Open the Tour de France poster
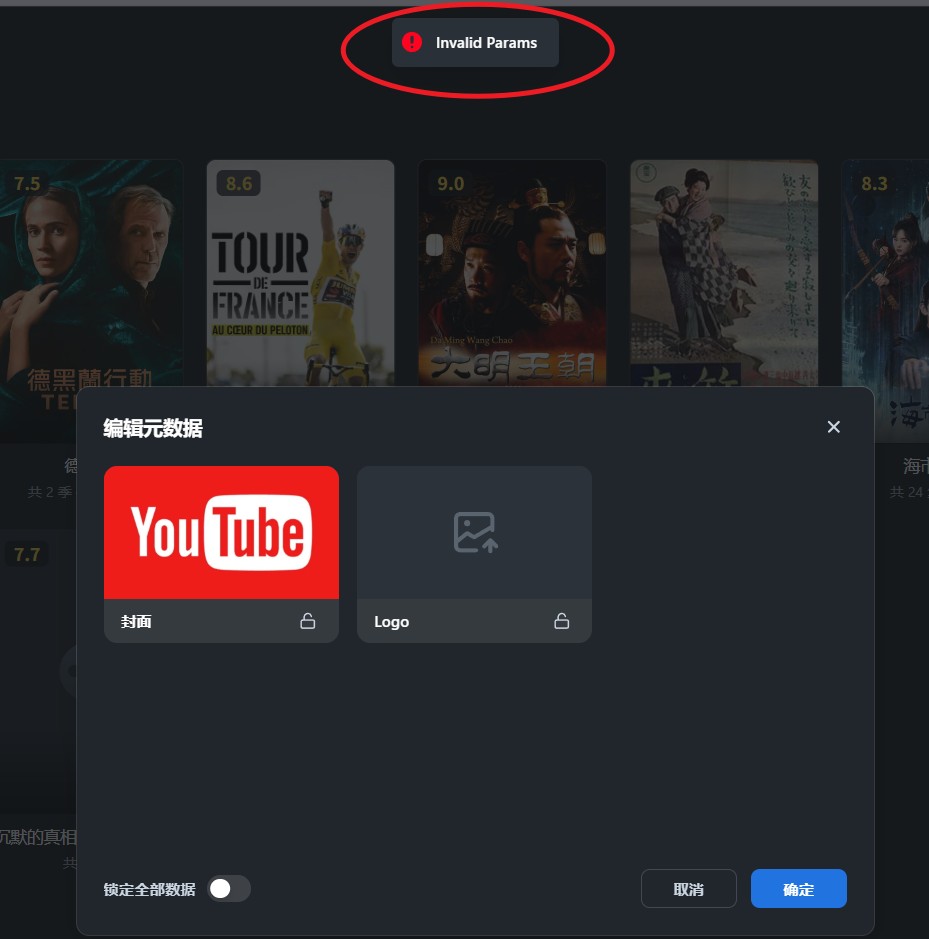The height and width of the screenshot is (939, 929). coord(300,273)
